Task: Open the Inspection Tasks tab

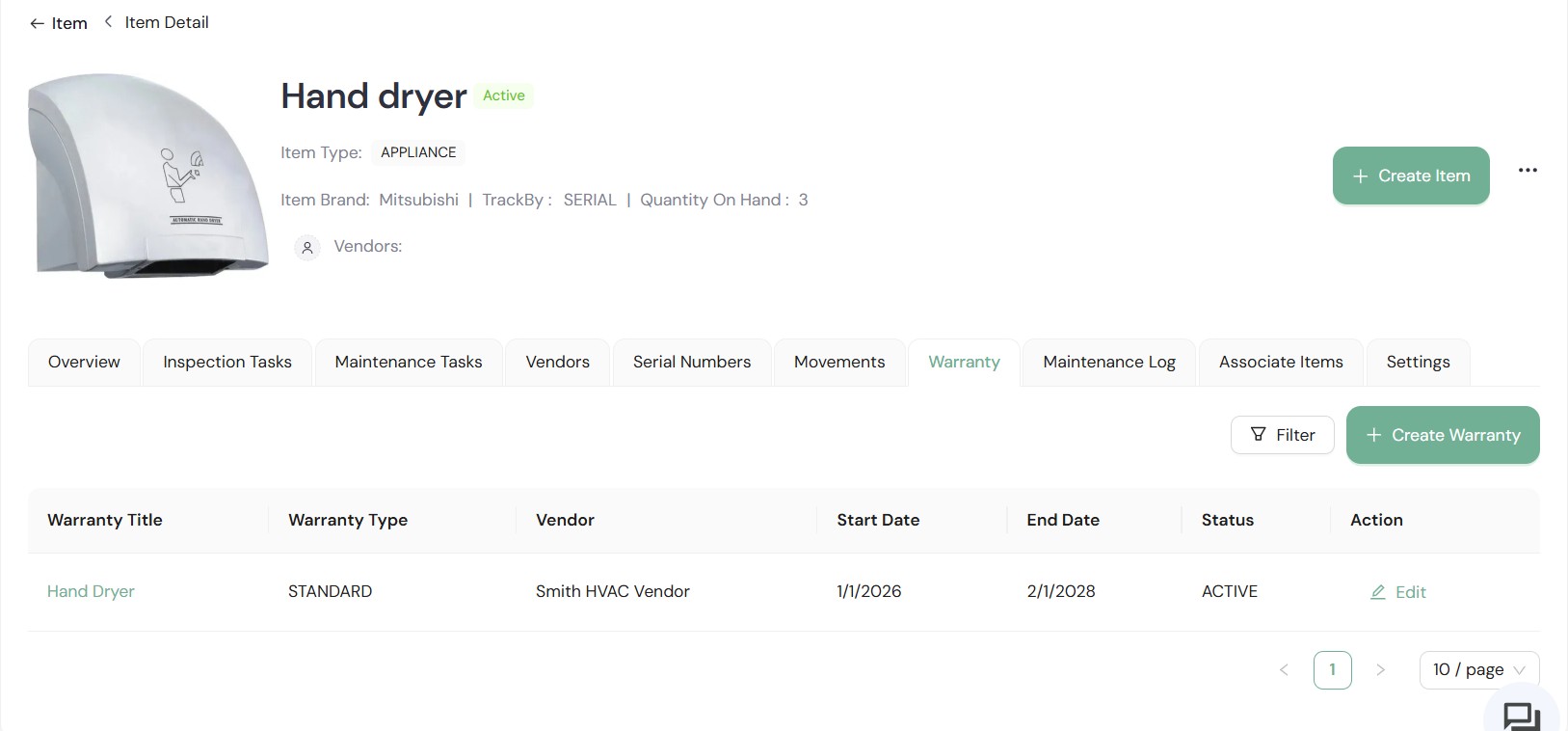Action: pos(227,362)
